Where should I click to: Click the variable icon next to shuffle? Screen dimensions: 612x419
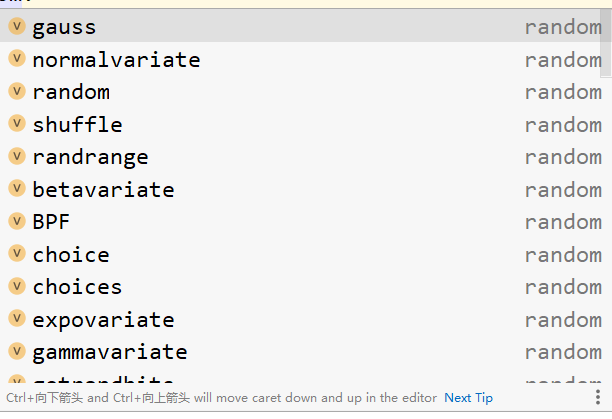pyautogui.click(x=17, y=124)
